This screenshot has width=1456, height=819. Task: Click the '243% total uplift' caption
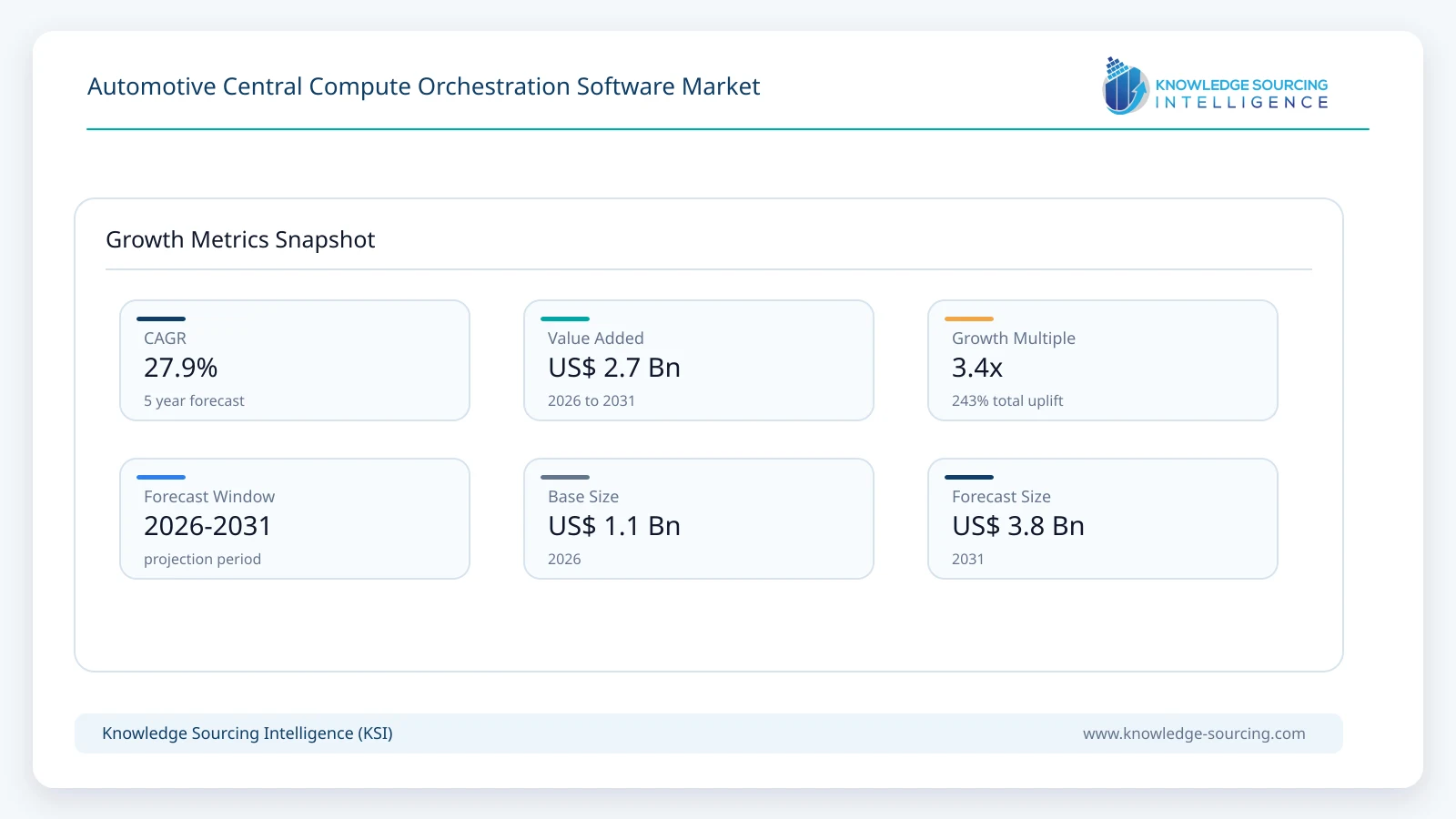coord(1007,401)
